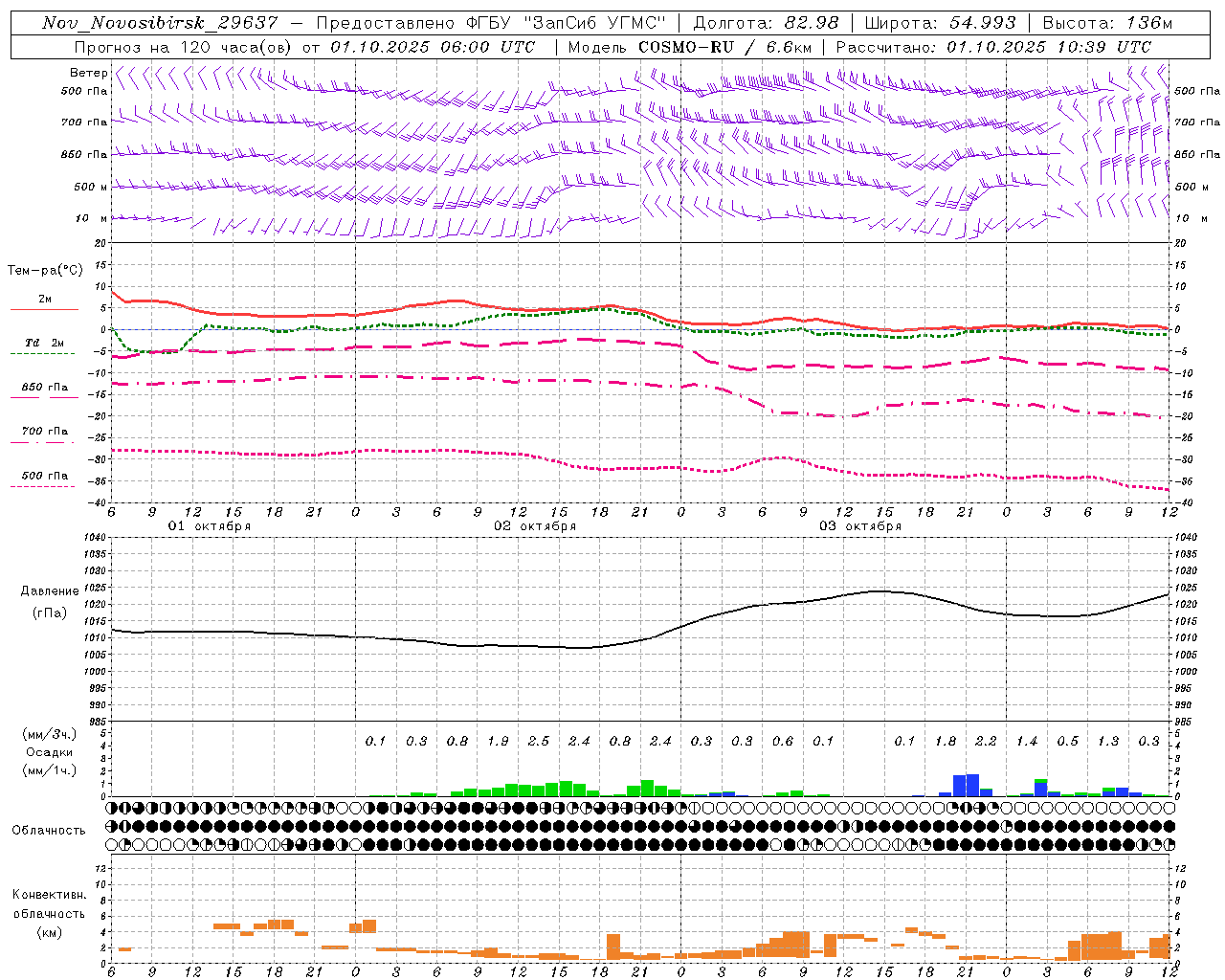Click the "Ветер" wind panel label
The image size is (1225, 980).
click(88, 73)
